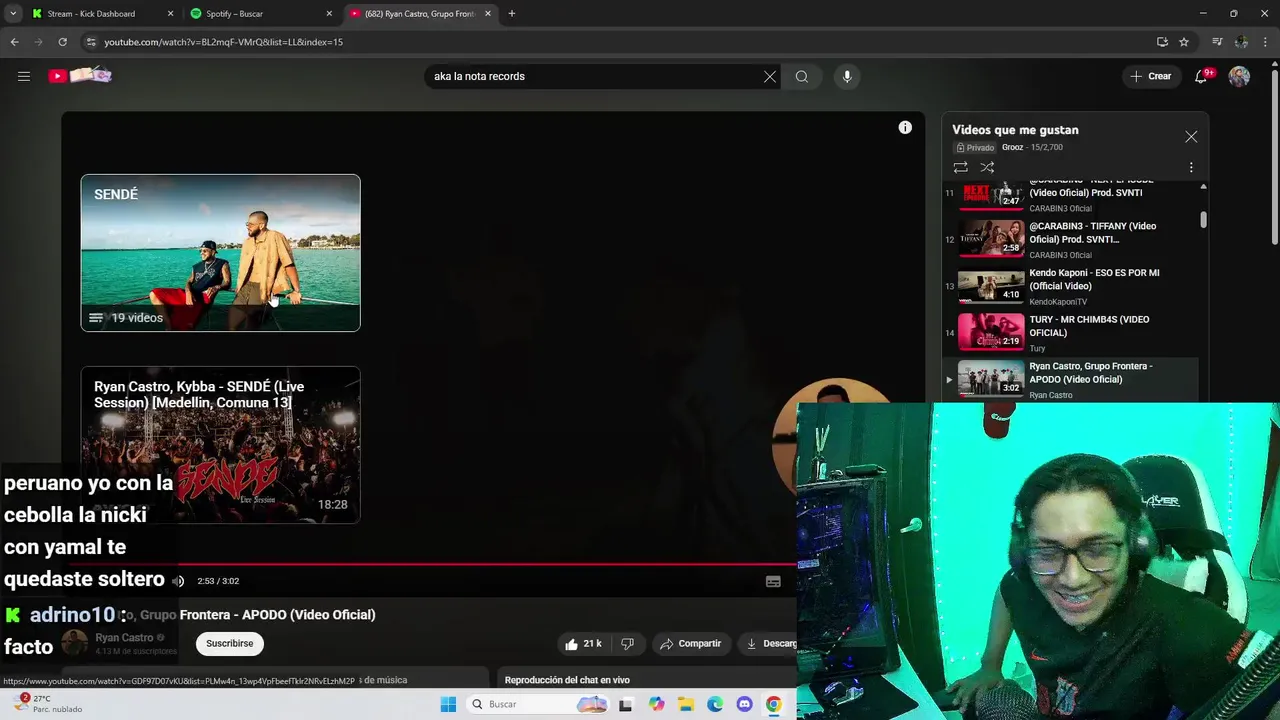Select current APODO video in playlist

[x=1071, y=380]
